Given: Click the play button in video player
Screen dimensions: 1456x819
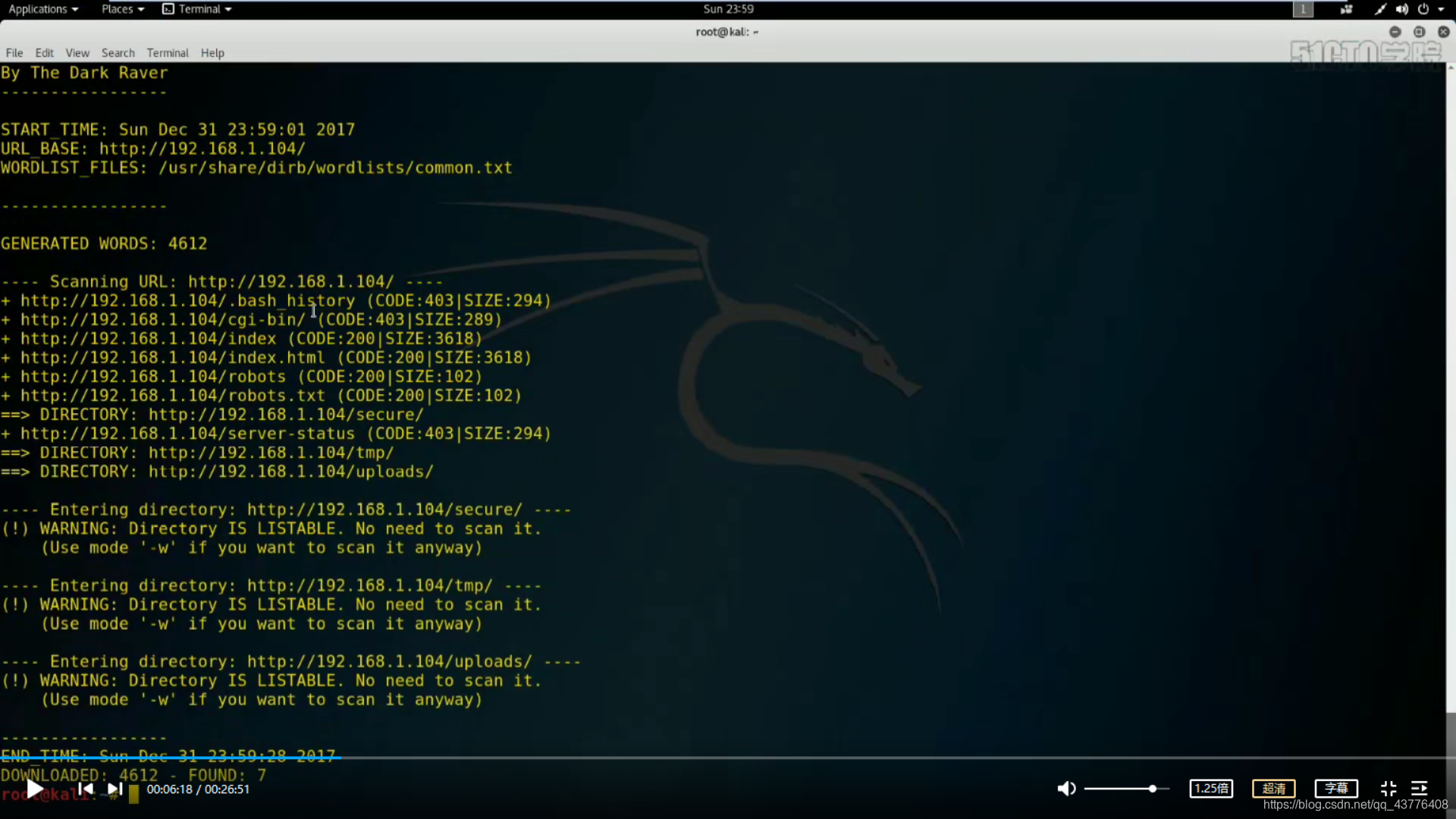Looking at the screenshot, I should point(35,789).
